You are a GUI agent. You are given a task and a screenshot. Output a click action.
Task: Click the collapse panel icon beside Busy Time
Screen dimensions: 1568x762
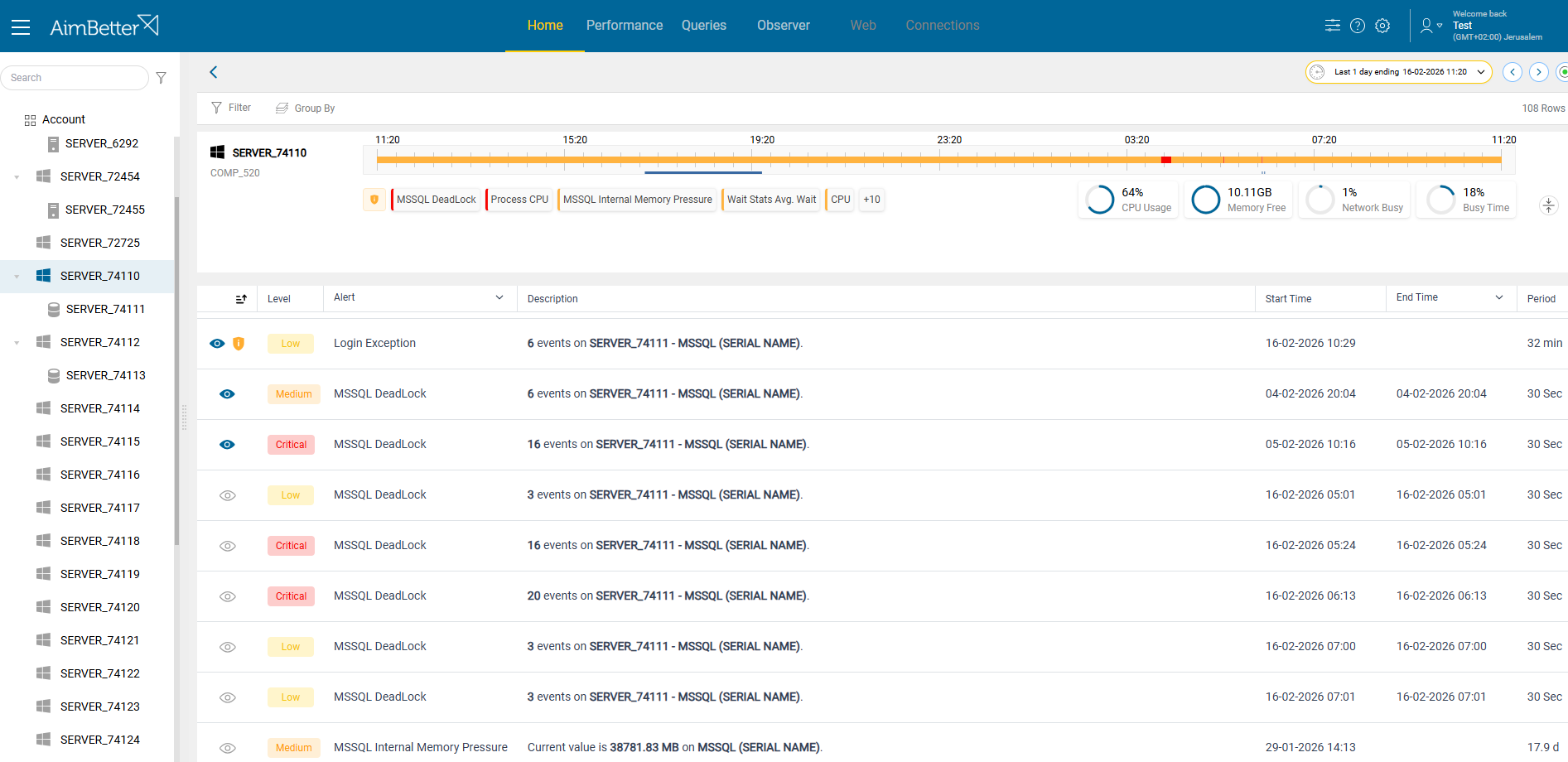click(x=1548, y=205)
